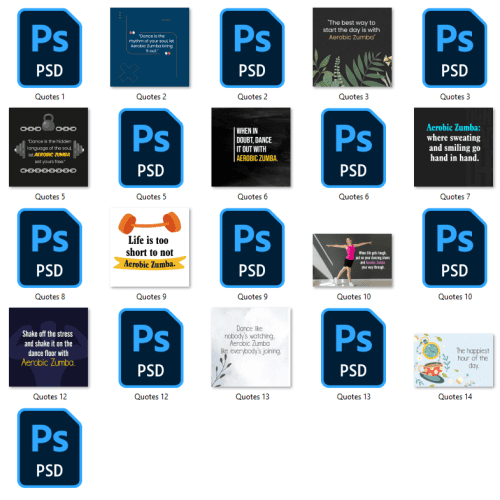Select the 'When in doubt, dance' thumbnail
This screenshot has width=500, height=500.
click(x=251, y=147)
